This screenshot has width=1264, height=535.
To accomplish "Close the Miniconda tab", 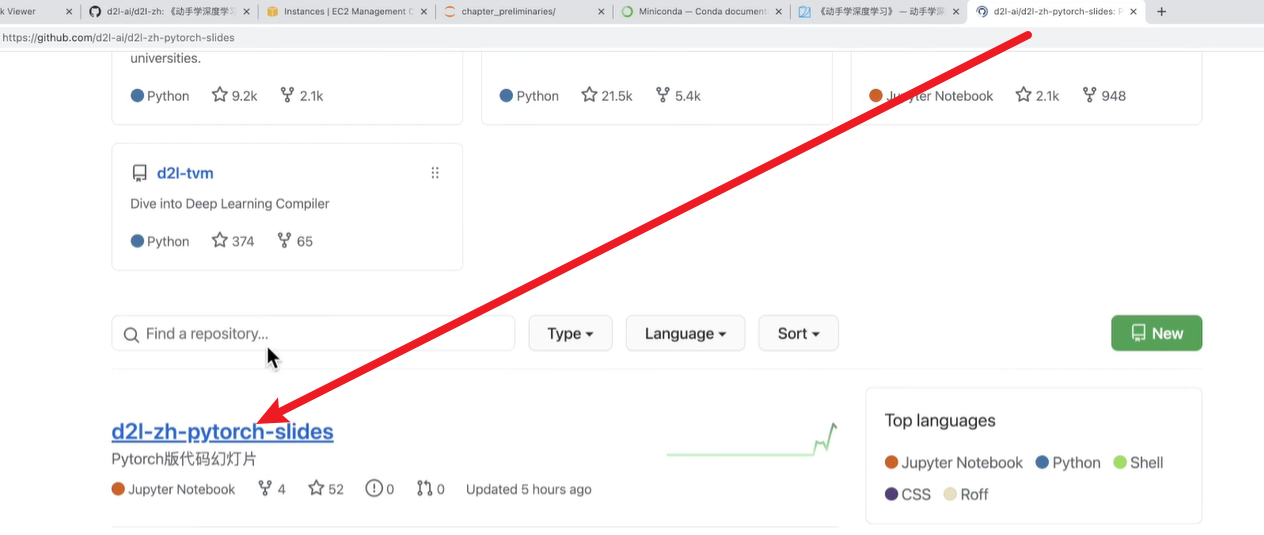I will click(779, 12).
